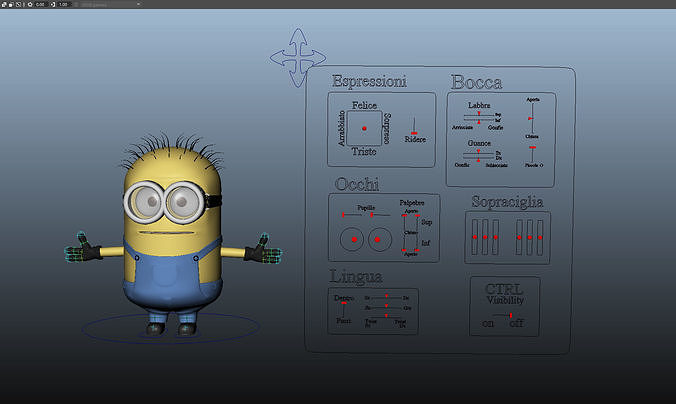Click the Lingua heading text
The height and width of the screenshot is (404, 676).
tap(356, 277)
